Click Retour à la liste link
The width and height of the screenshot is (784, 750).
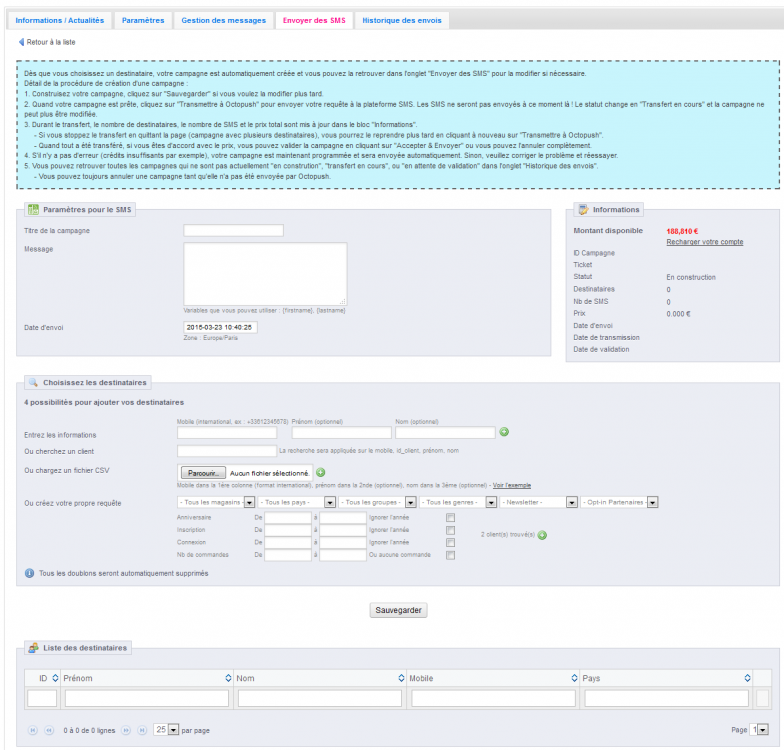50,42
